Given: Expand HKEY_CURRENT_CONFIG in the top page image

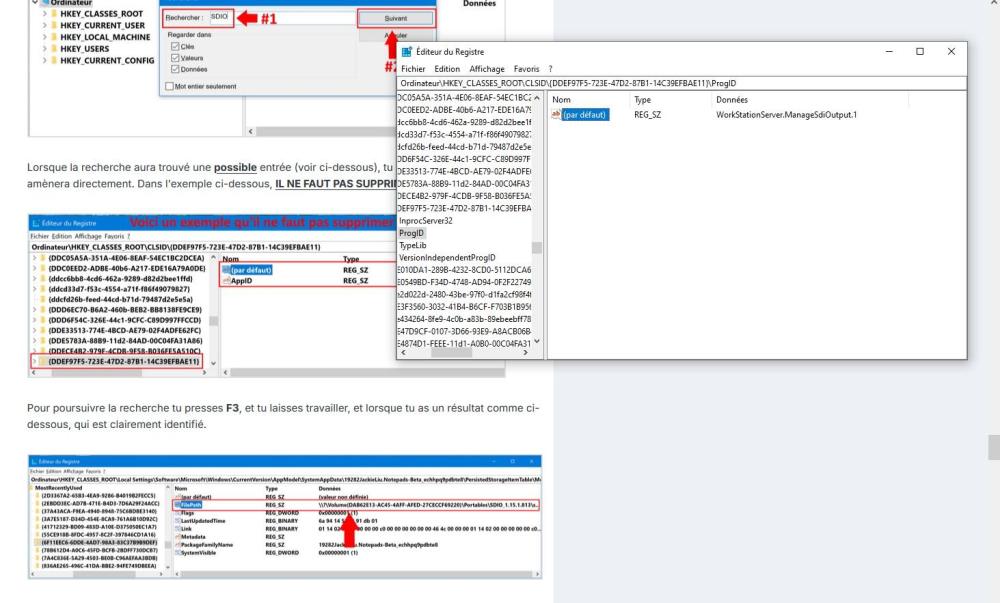Looking at the screenshot, I should pos(44,61).
